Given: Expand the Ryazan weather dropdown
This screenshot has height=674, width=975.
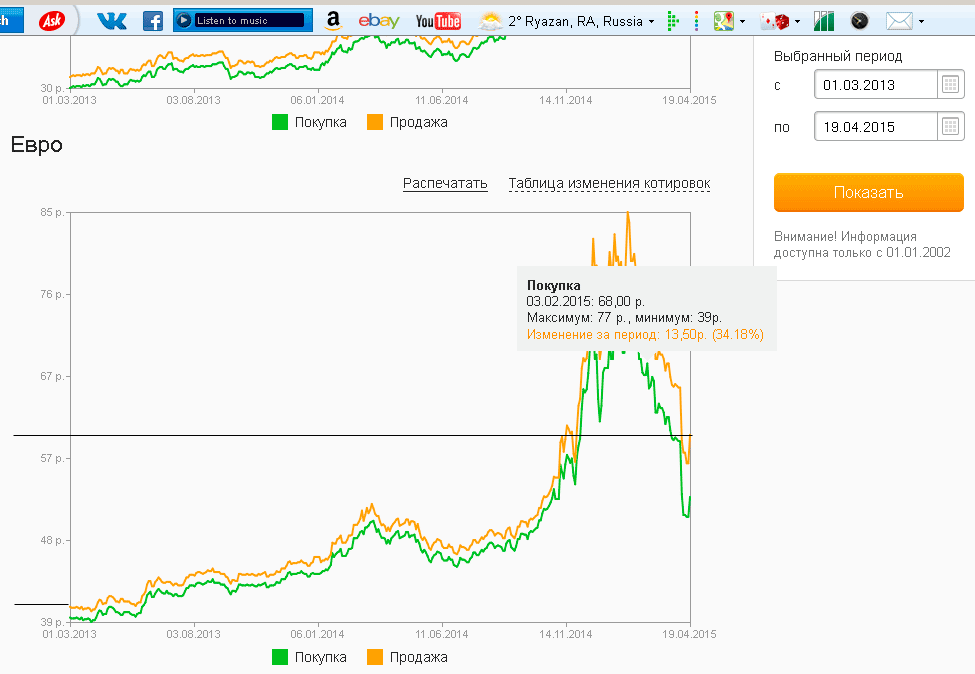Looking at the screenshot, I should (651, 21).
